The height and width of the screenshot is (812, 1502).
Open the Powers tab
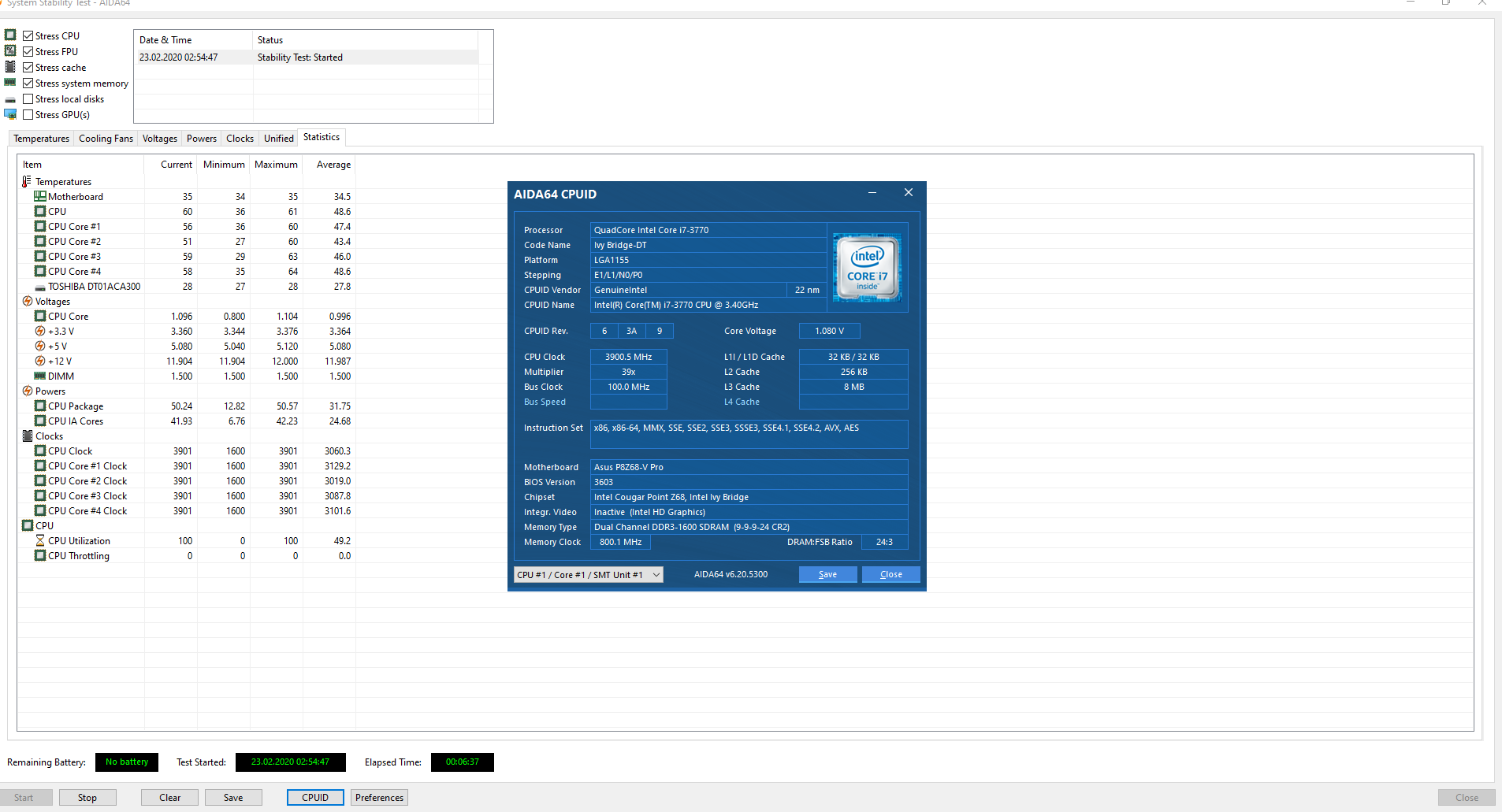[x=202, y=139]
